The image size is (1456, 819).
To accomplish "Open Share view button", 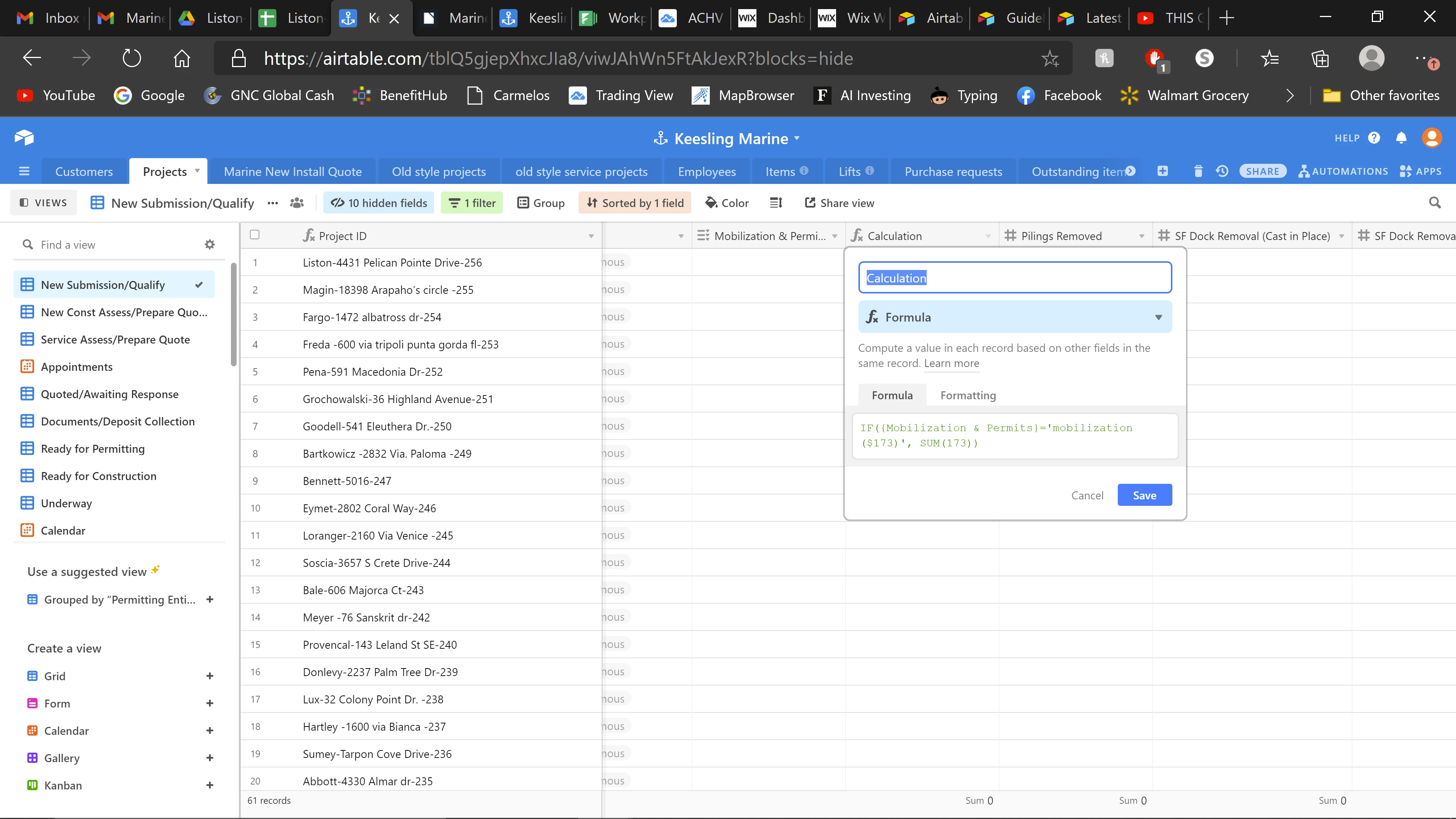I will click(839, 203).
